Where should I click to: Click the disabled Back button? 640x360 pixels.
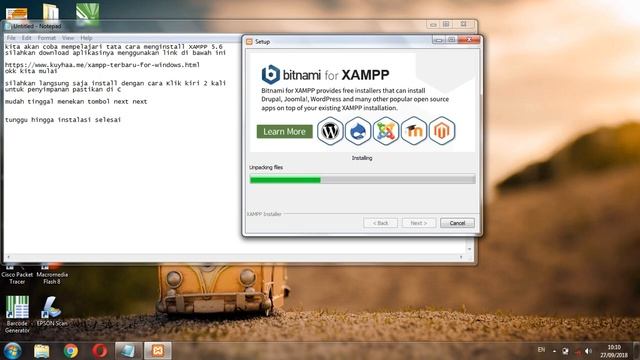coord(380,223)
